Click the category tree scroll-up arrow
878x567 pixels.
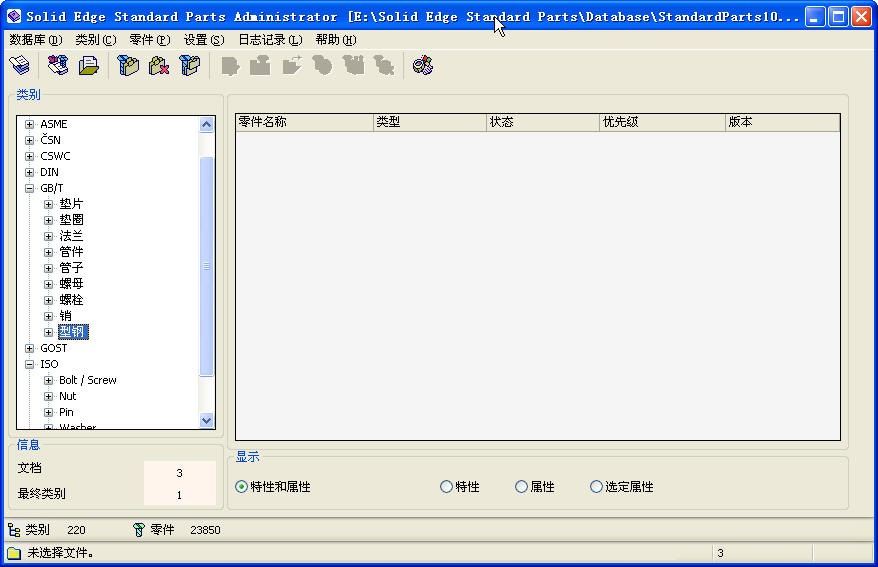[x=207, y=124]
